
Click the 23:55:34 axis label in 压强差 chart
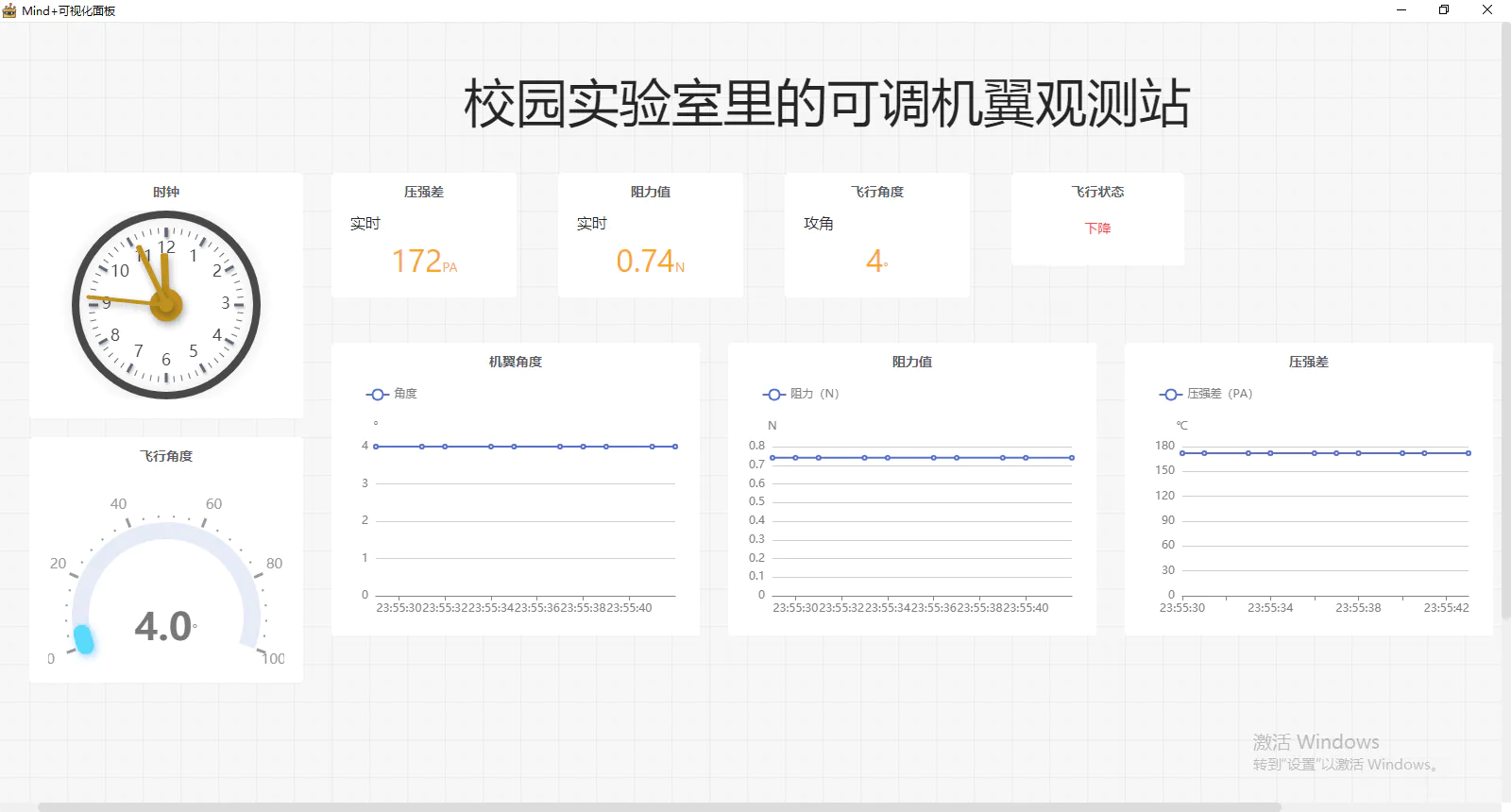pos(1270,608)
